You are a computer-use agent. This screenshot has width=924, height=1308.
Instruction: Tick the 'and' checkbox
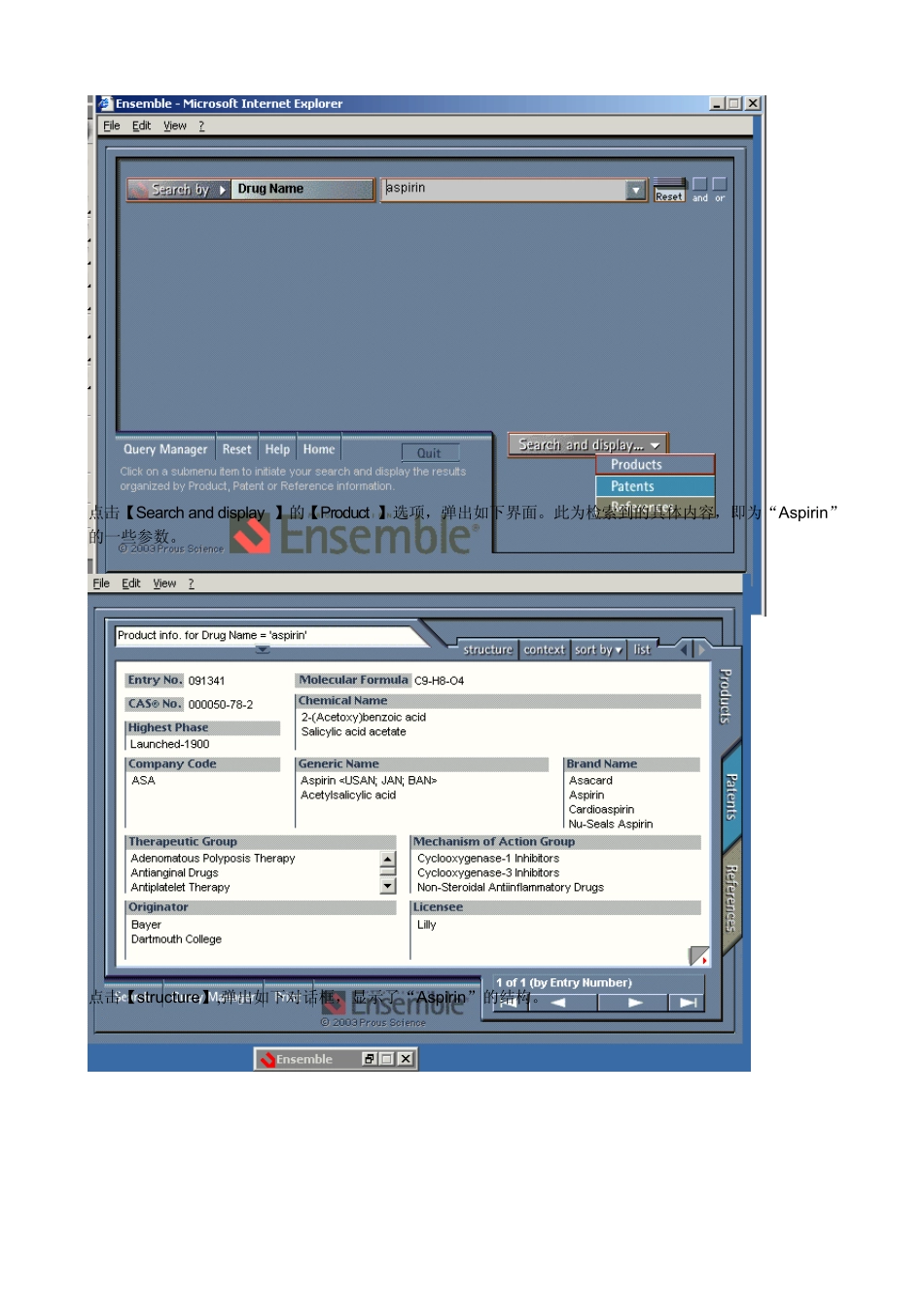699,184
